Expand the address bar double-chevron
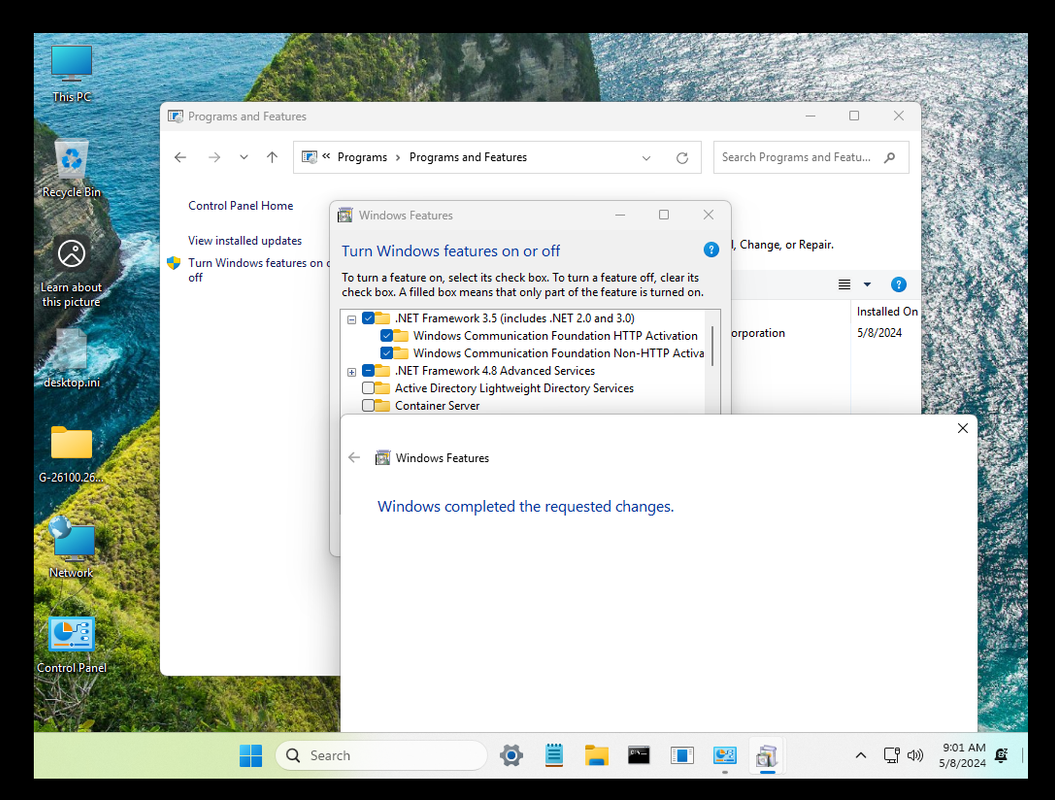 (x=326, y=156)
